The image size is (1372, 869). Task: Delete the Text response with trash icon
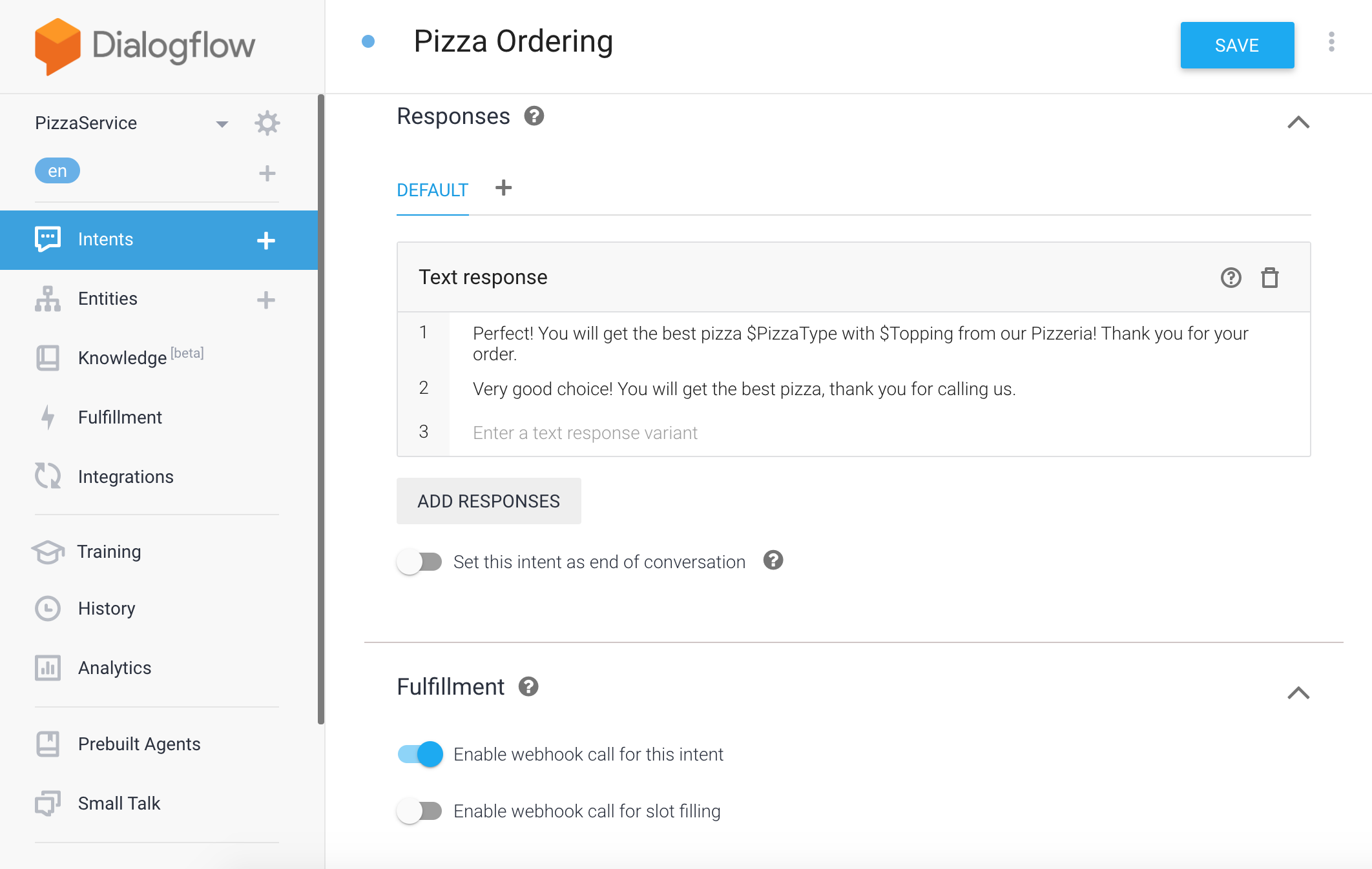coord(1270,278)
